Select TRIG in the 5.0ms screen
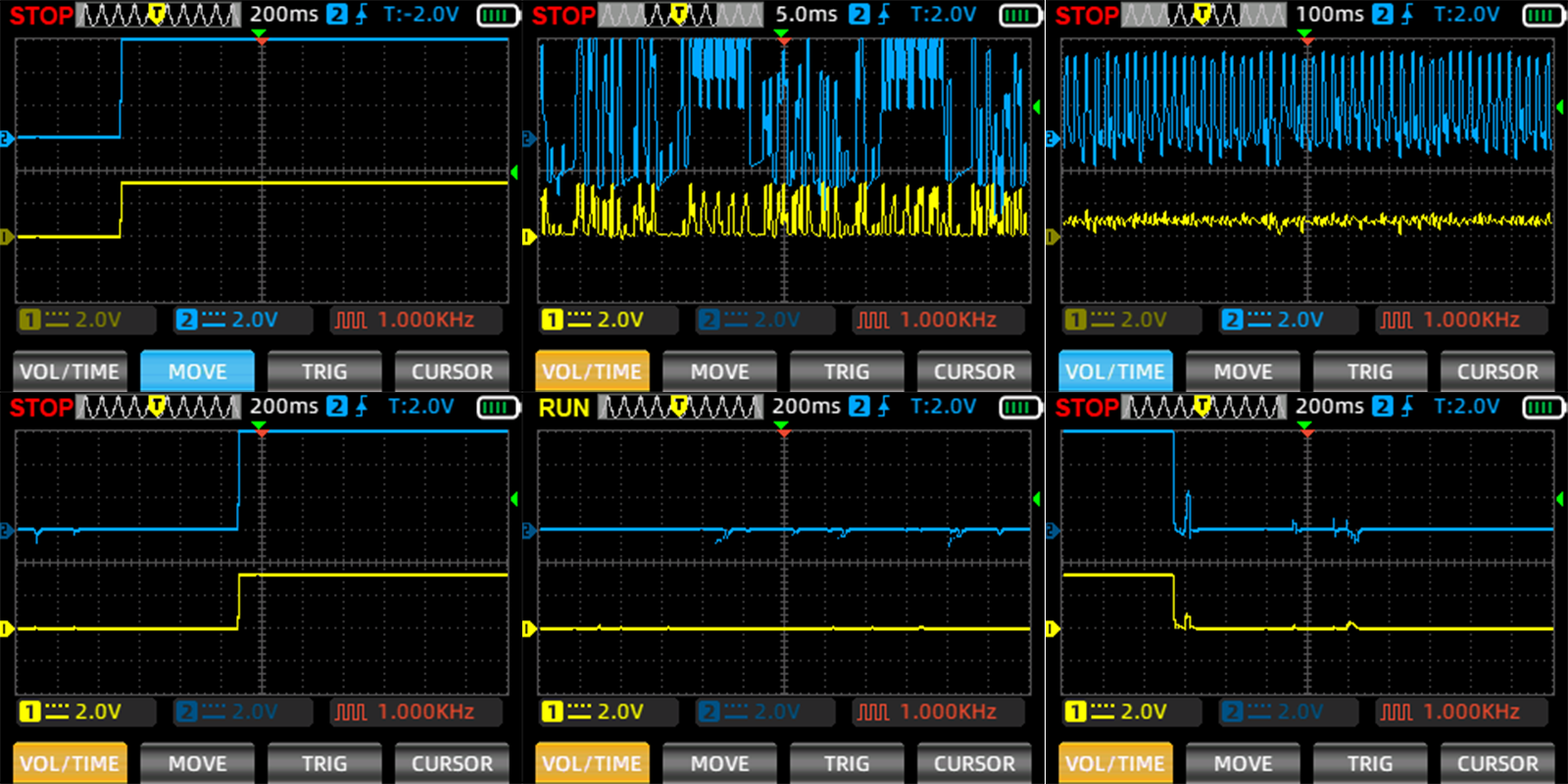The width and height of the screenshot is (1568, 784). (847, 371)
